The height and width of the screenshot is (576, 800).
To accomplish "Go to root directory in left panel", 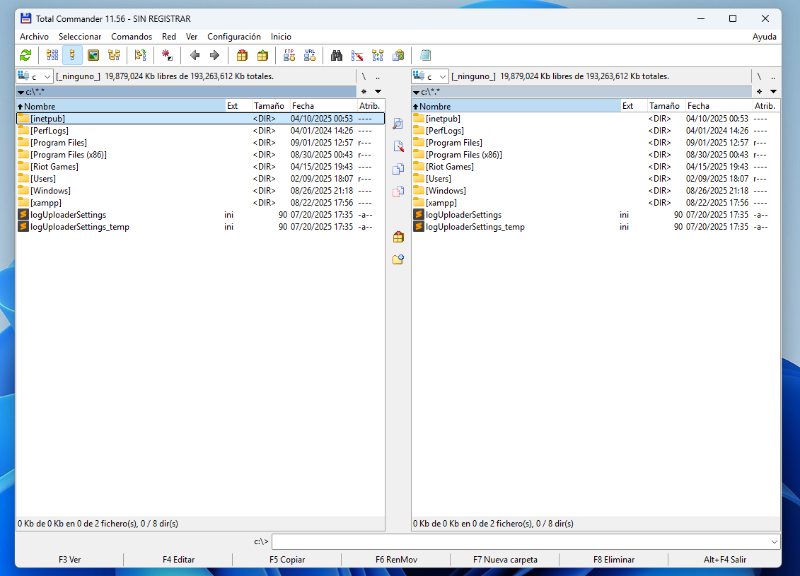I will point(364,77).
